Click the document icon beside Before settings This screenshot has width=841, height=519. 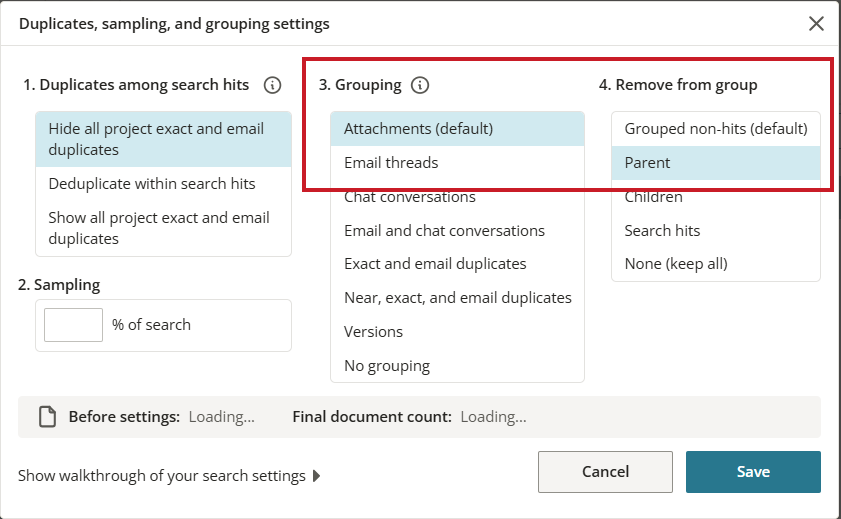(47, 417)
